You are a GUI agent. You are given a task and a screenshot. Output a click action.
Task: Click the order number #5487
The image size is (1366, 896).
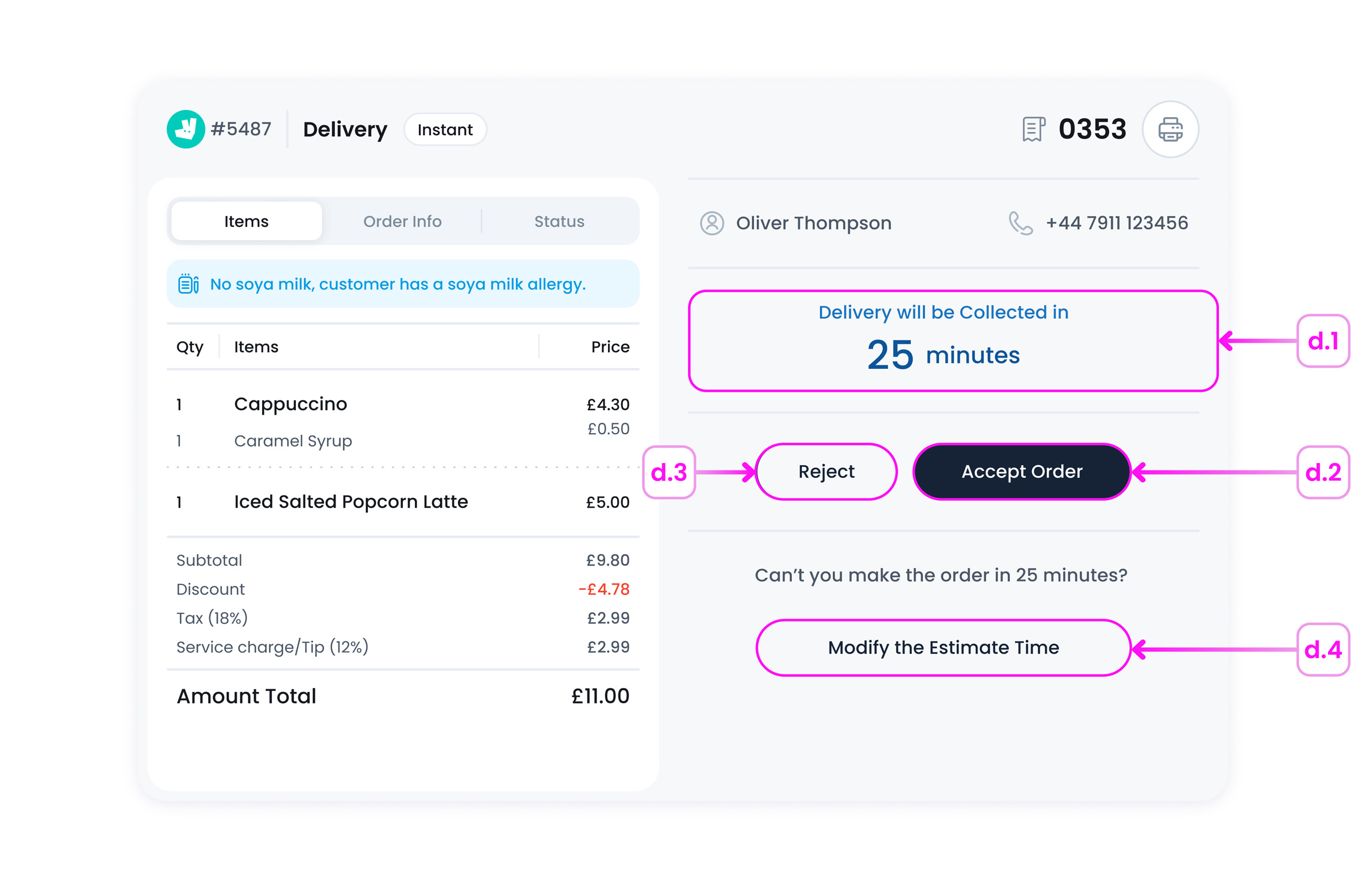(x=241, y=129)
